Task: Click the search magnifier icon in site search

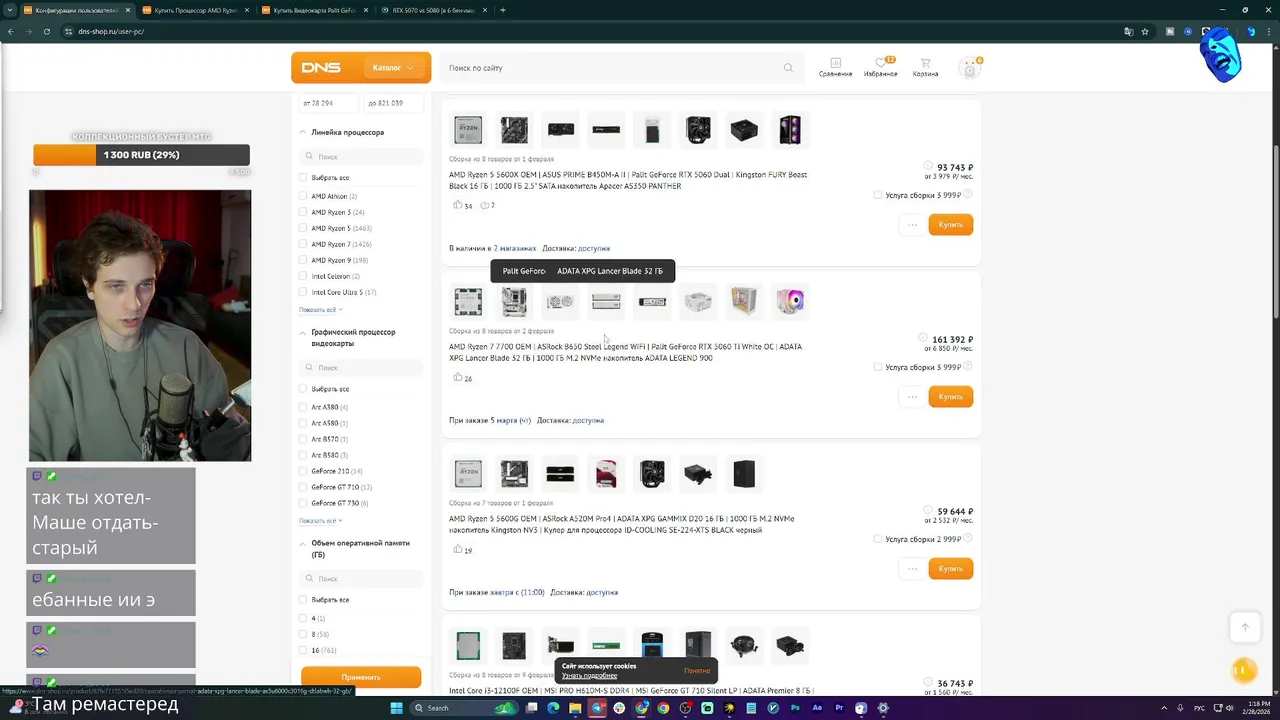Action: coord(788,68)
